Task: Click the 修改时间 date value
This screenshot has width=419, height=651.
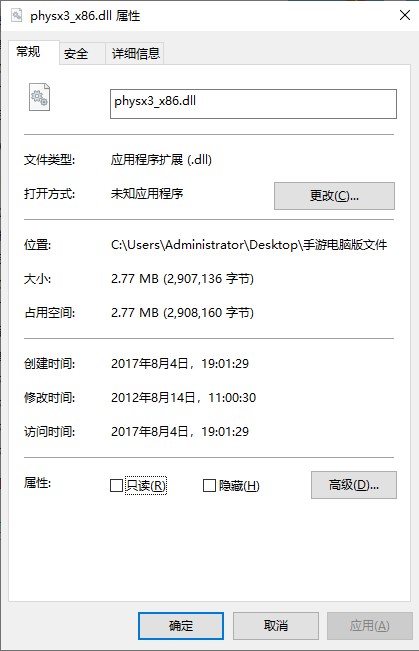Action: 183,398
